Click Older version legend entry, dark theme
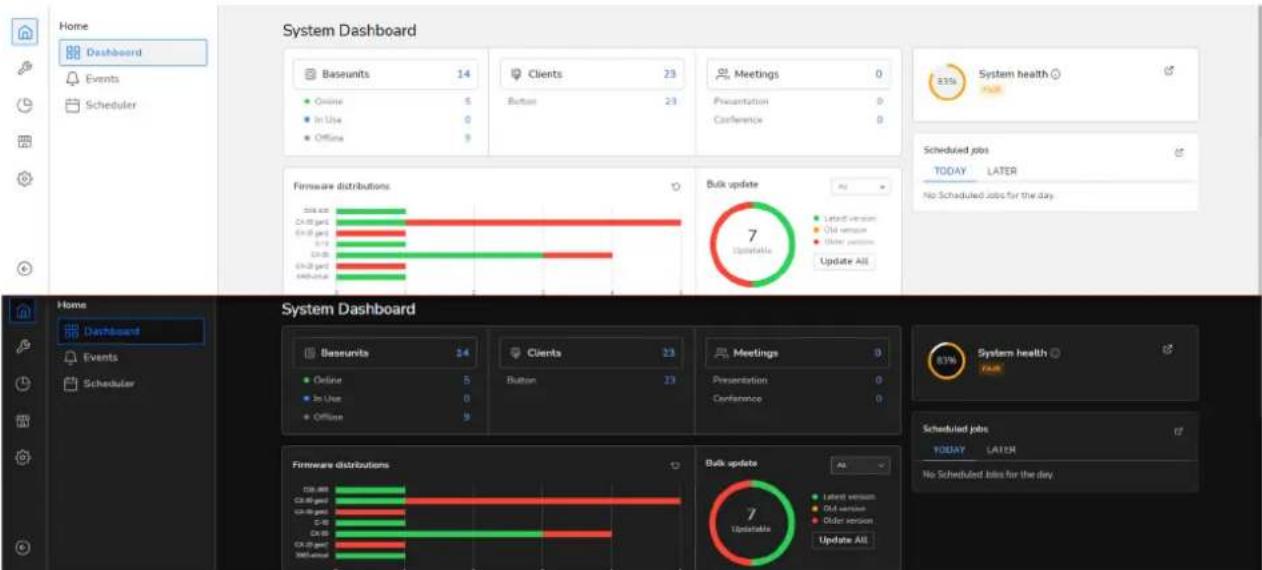 [843, 520]
